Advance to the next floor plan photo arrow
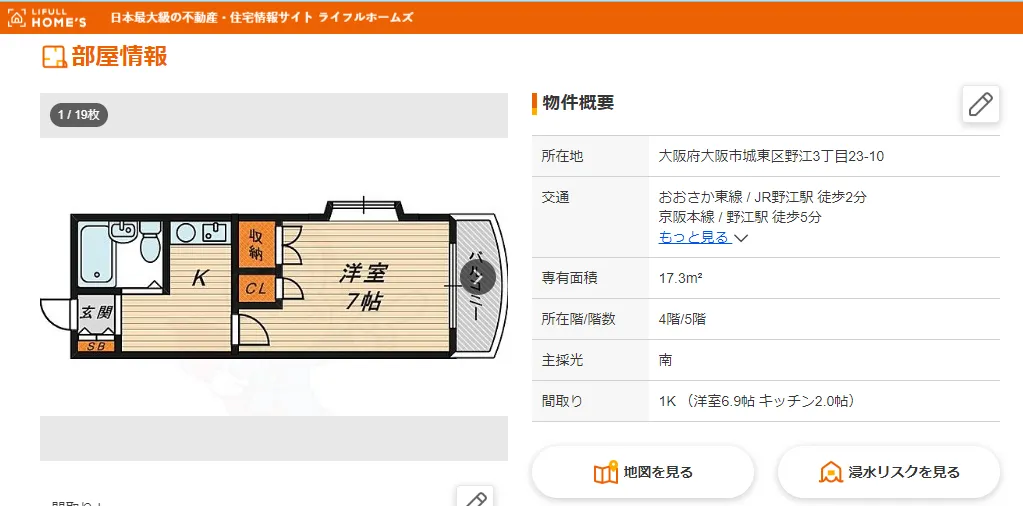Screen dimensions: 1023x506 [x=478, y=277]
